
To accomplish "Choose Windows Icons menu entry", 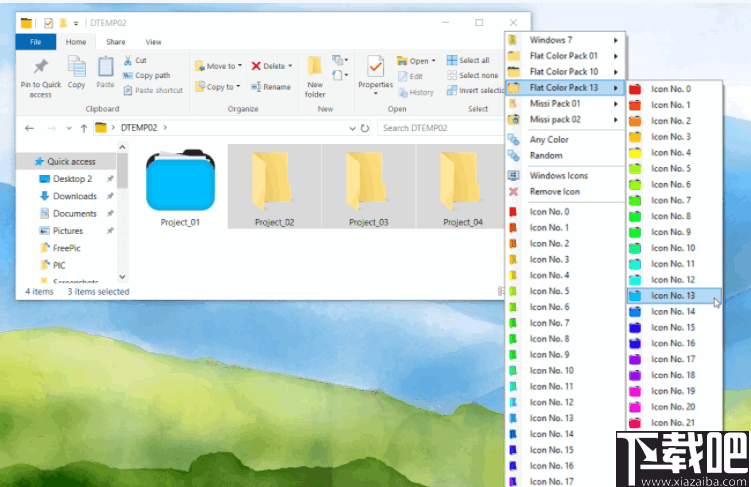I will coord(565,175).
